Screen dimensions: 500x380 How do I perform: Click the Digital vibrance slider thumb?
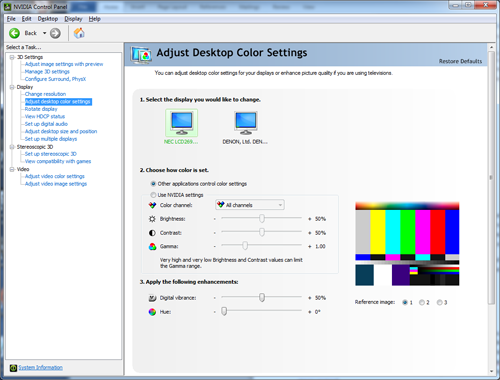[x=262, y=297]
